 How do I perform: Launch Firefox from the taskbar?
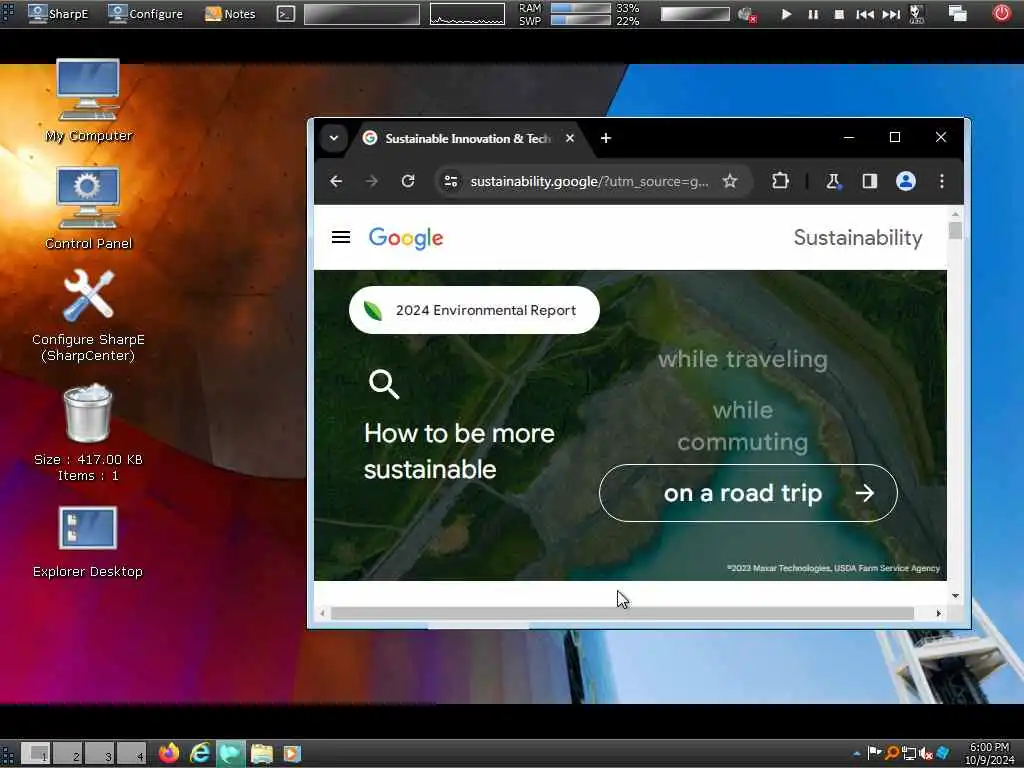click(x=168, y=754)
